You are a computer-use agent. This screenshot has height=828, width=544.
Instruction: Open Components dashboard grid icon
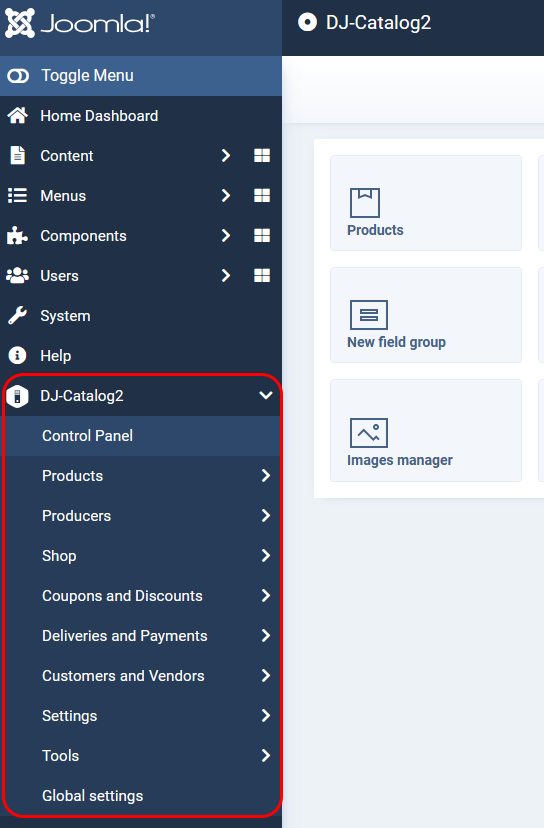262,236
